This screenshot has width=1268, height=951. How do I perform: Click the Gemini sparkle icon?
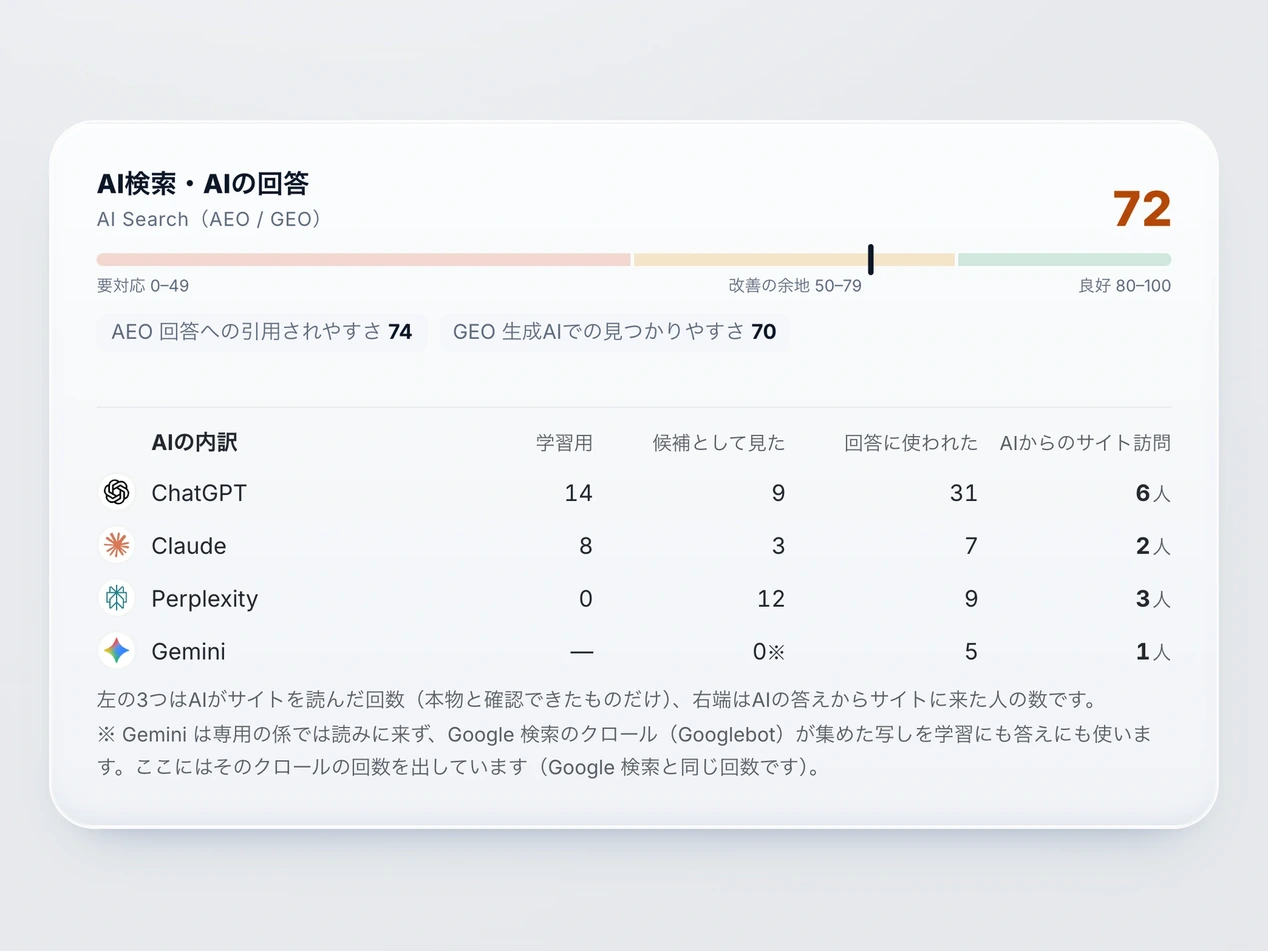point(117,651)
